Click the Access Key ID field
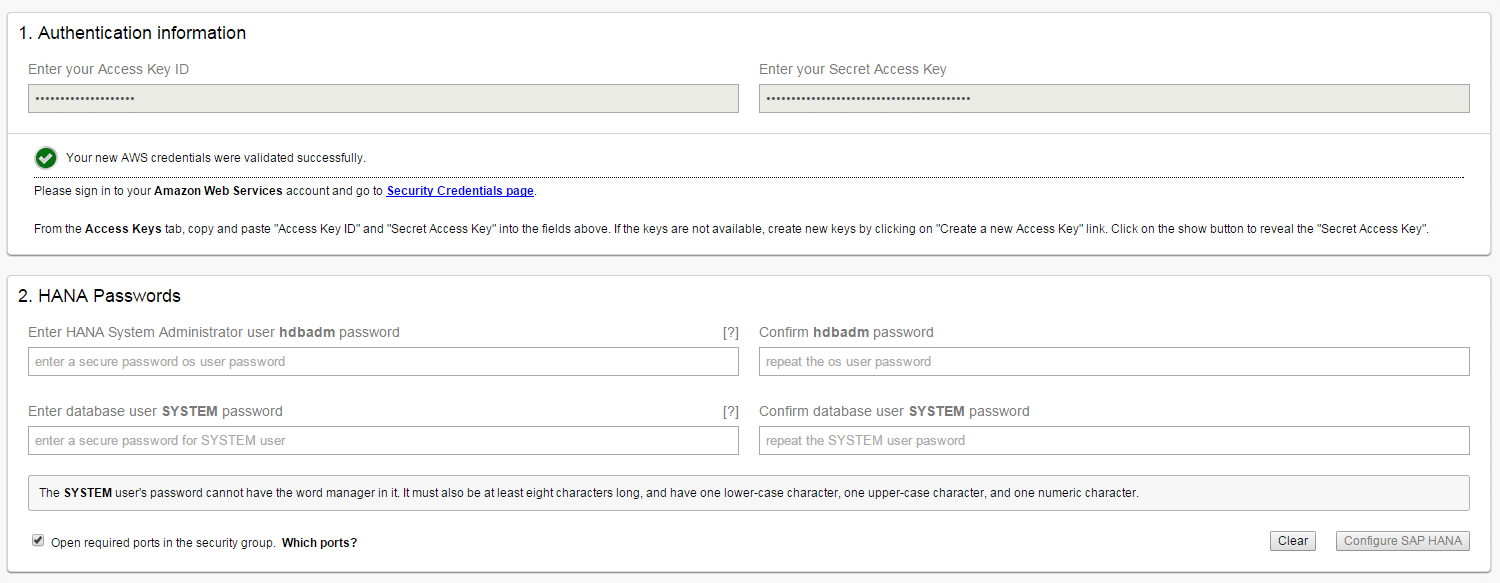This screenshot has height=583, width=1500. point(383,99)
